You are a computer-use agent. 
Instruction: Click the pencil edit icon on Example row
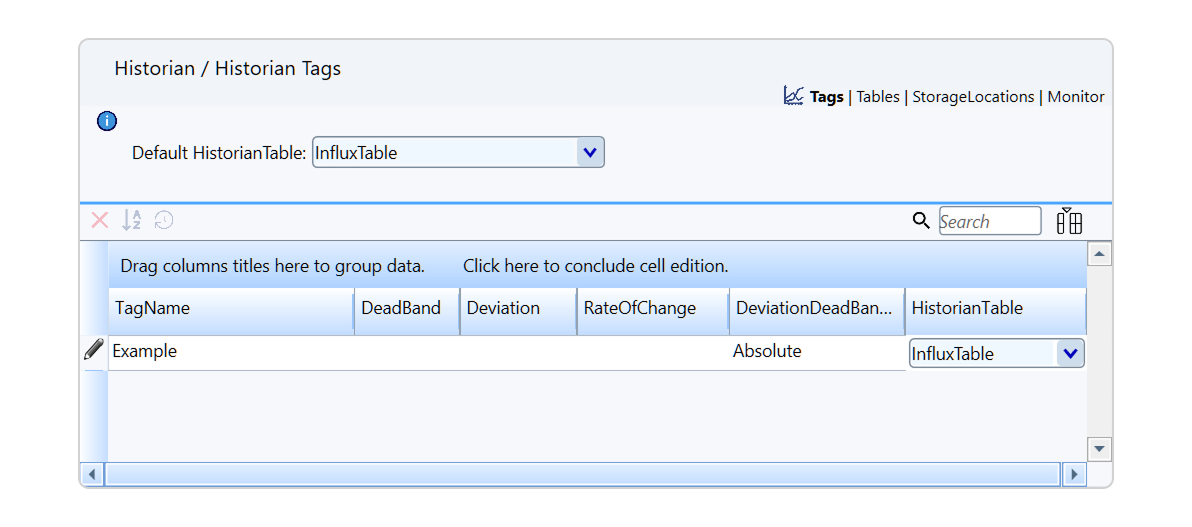pos(94,350)
